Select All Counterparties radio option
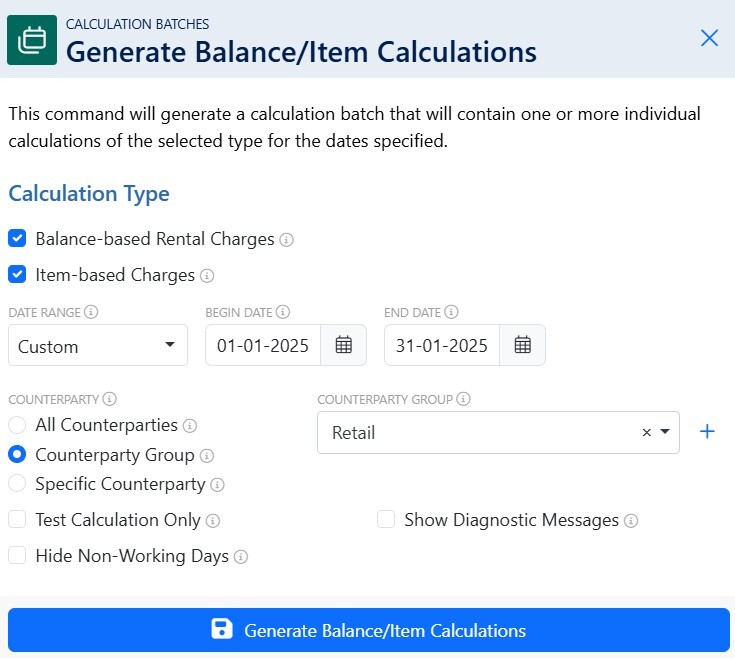Screen dimensions: 735x658 (x=17, y=425)
